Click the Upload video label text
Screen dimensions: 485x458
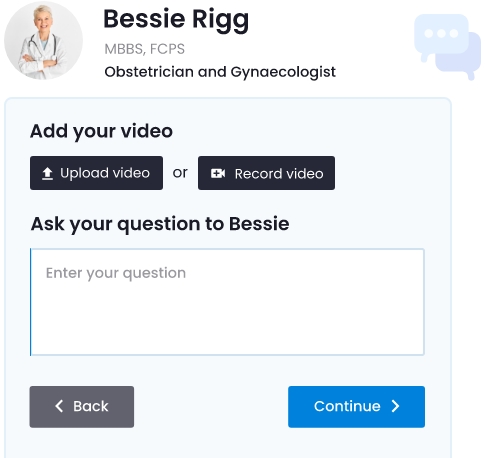point(105,173)
